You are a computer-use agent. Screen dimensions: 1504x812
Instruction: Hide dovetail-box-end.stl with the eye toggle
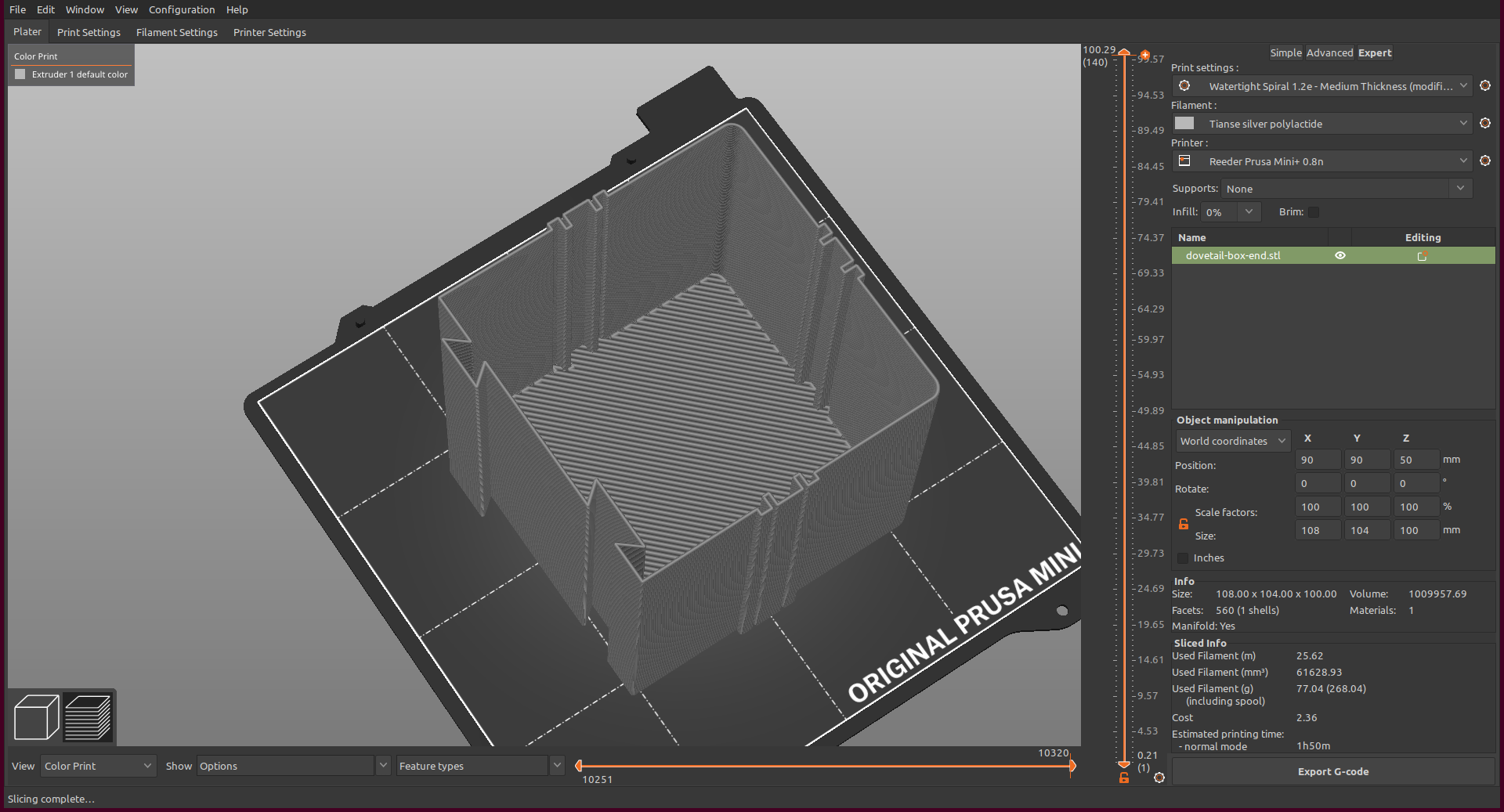click(x=1340, y=255)
